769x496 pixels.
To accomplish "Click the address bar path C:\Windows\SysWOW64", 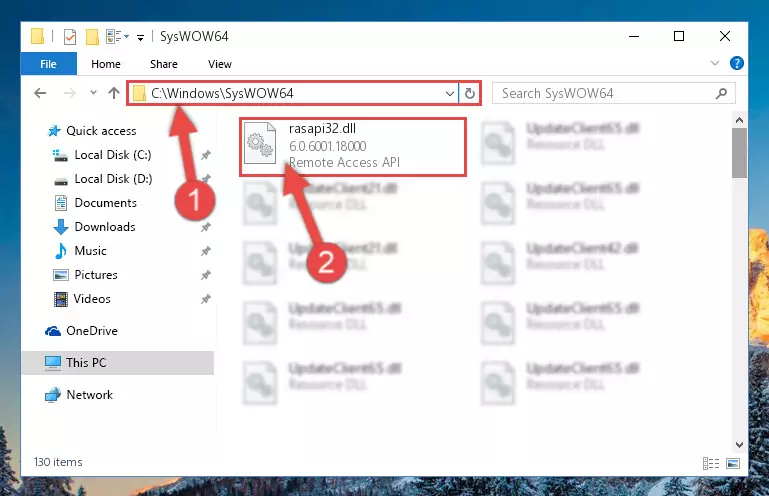I will pos(222,93).
